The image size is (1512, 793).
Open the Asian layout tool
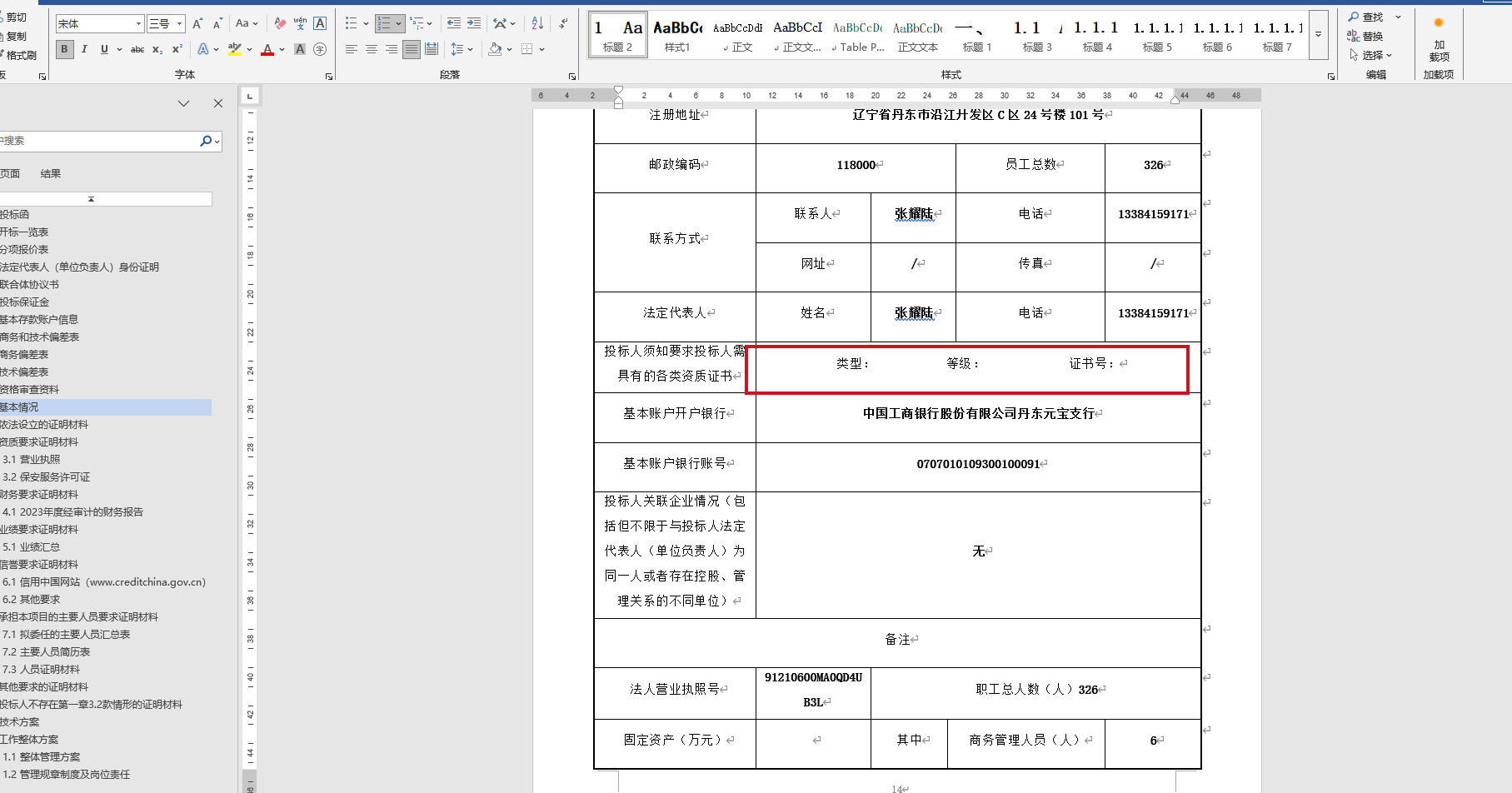pos(500,24)
